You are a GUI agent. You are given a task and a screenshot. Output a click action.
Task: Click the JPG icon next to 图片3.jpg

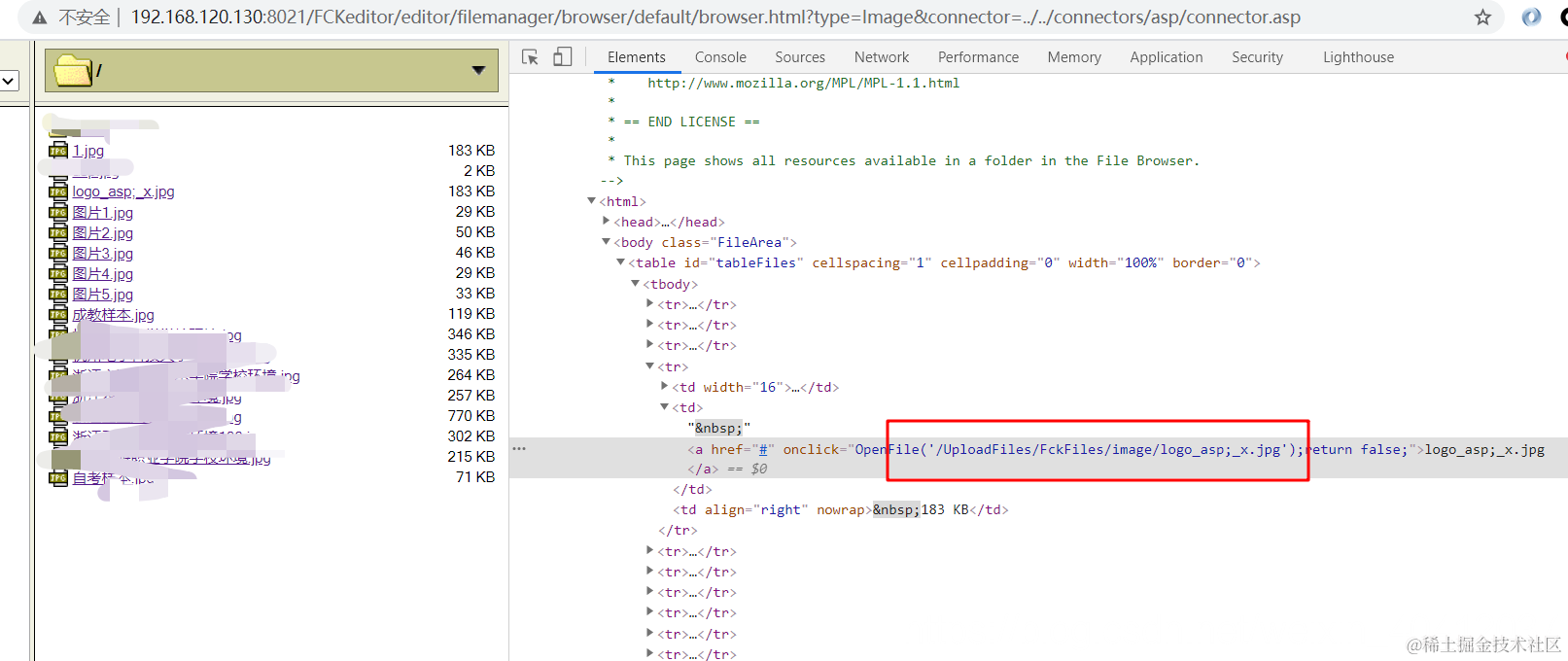(x=58, y=253)
